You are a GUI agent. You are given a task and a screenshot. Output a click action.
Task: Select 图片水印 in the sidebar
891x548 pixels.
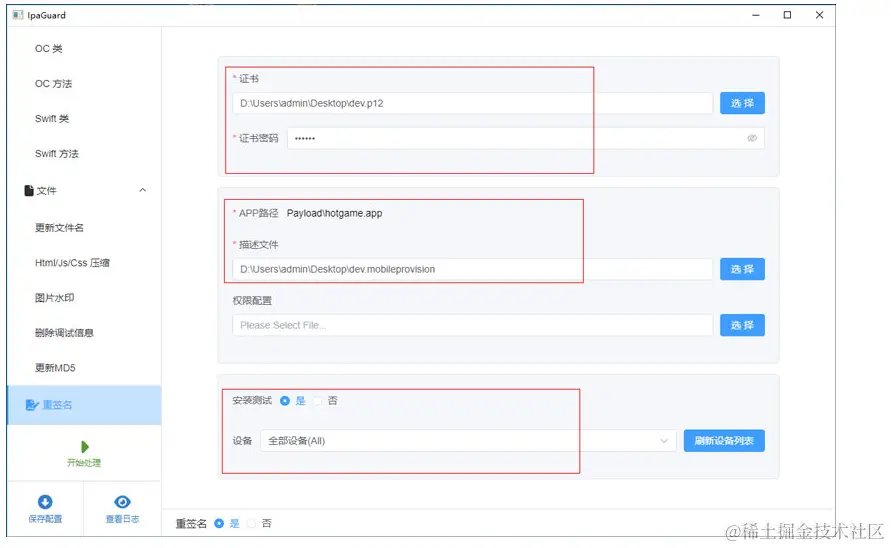pos(55,298)
